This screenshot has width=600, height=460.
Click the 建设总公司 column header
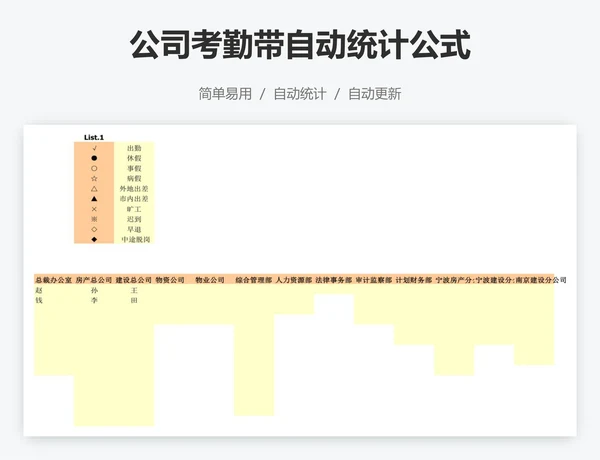[x=134, y=280]
